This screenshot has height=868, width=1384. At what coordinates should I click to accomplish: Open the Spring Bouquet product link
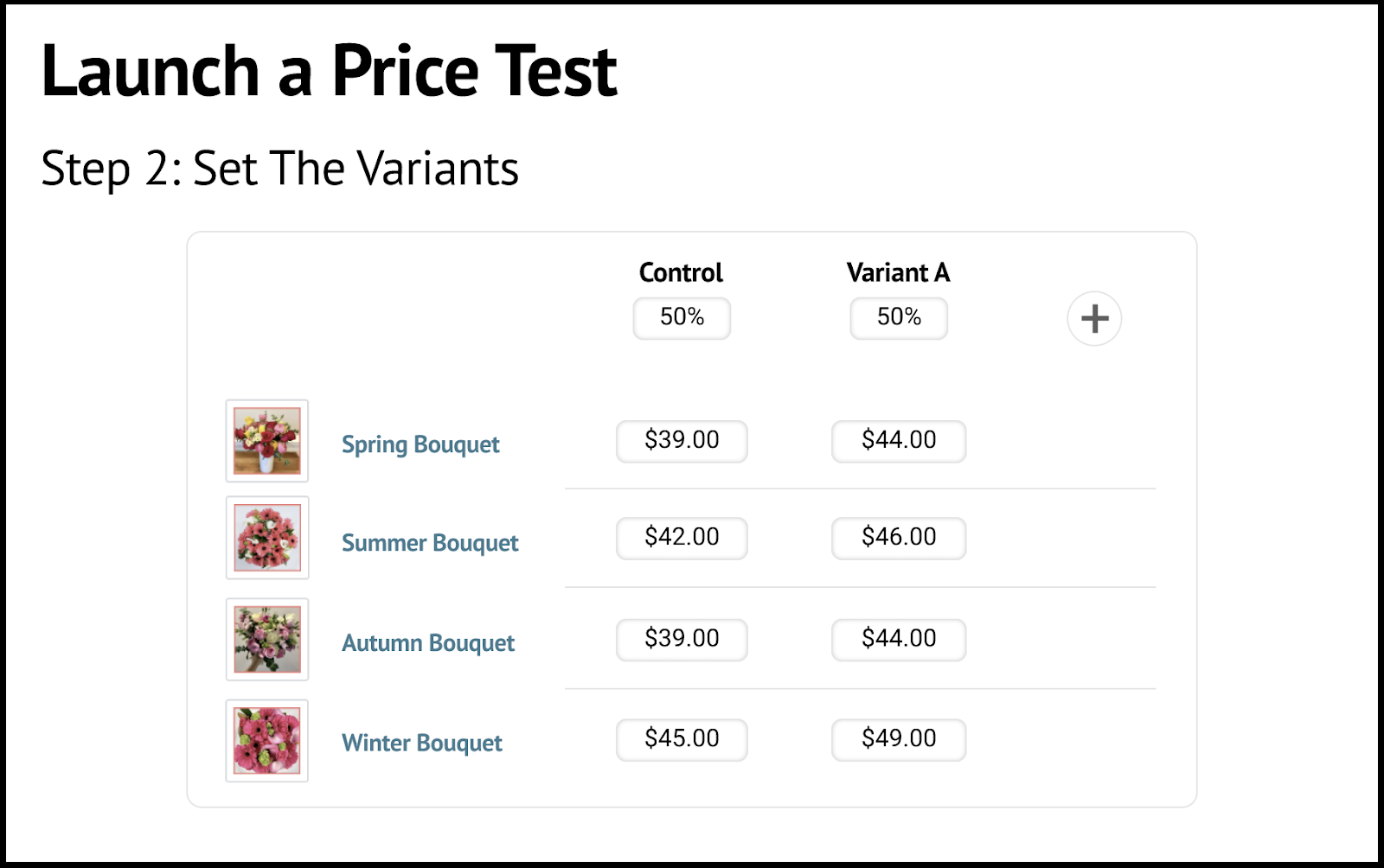[x=420, y=444]
